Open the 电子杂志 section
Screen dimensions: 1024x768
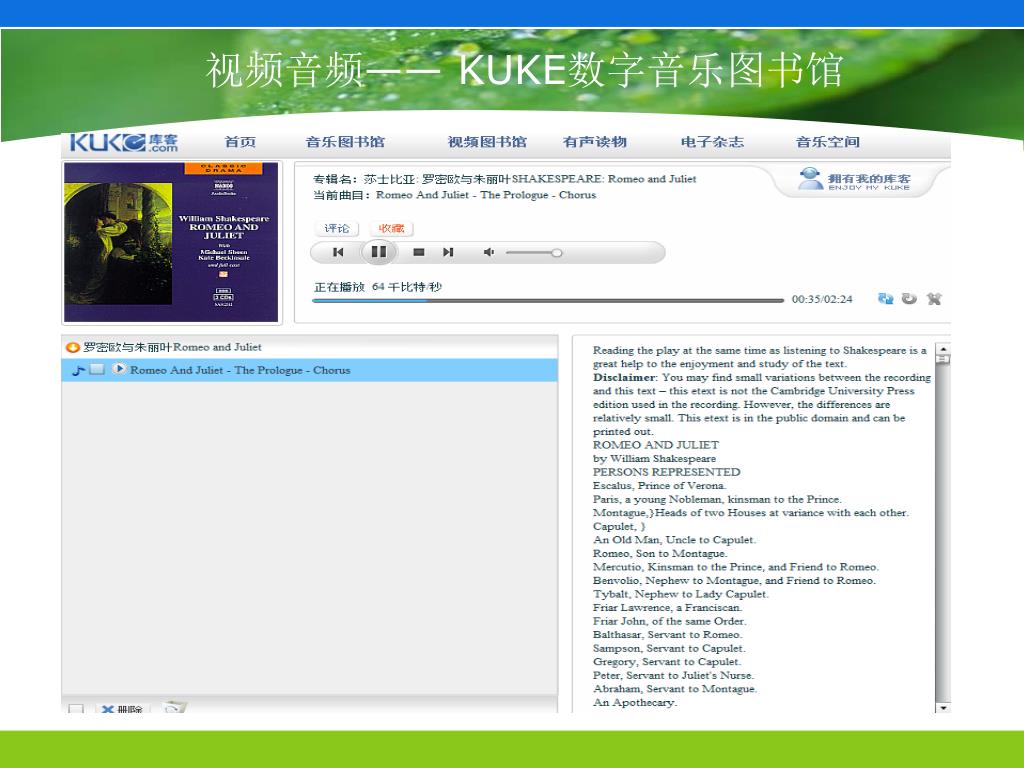(712, 142)
